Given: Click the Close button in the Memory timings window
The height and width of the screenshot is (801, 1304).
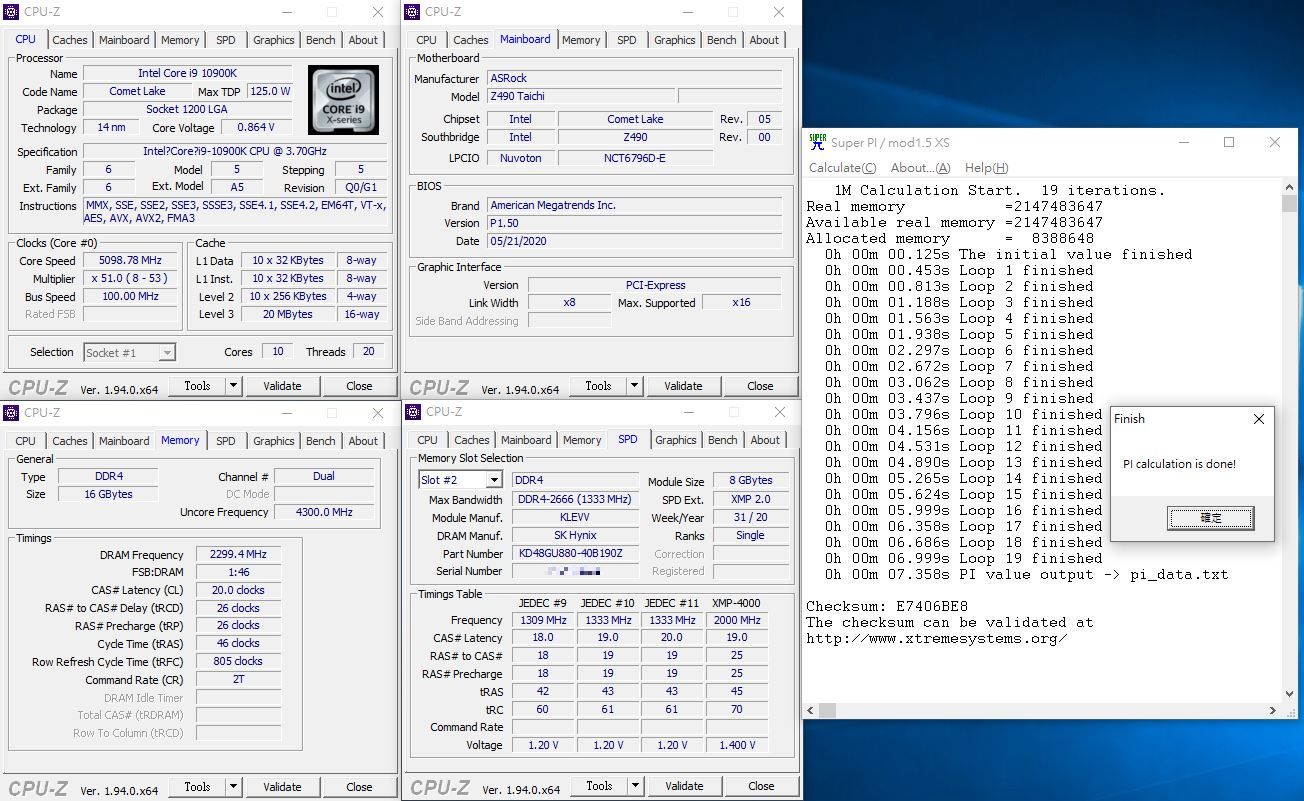Looking at the screenshot, I should point(359,787).
